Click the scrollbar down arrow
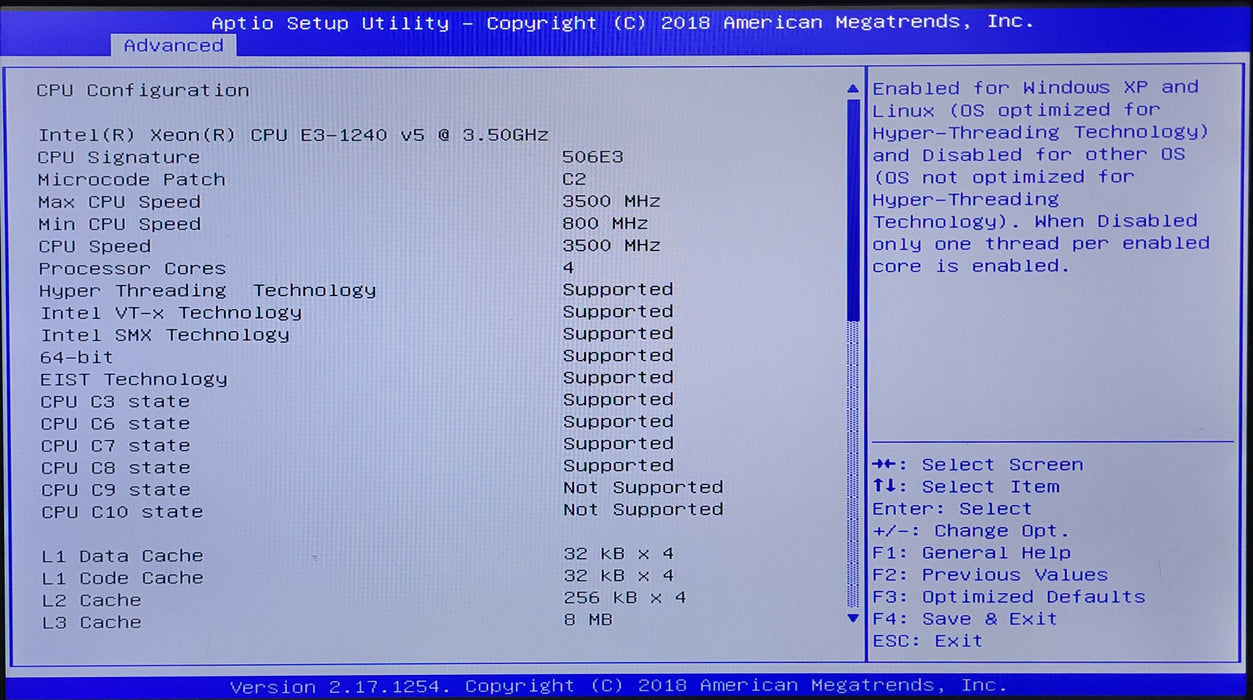The width and height of the screenshot is (1253, 700). [853, 618]
